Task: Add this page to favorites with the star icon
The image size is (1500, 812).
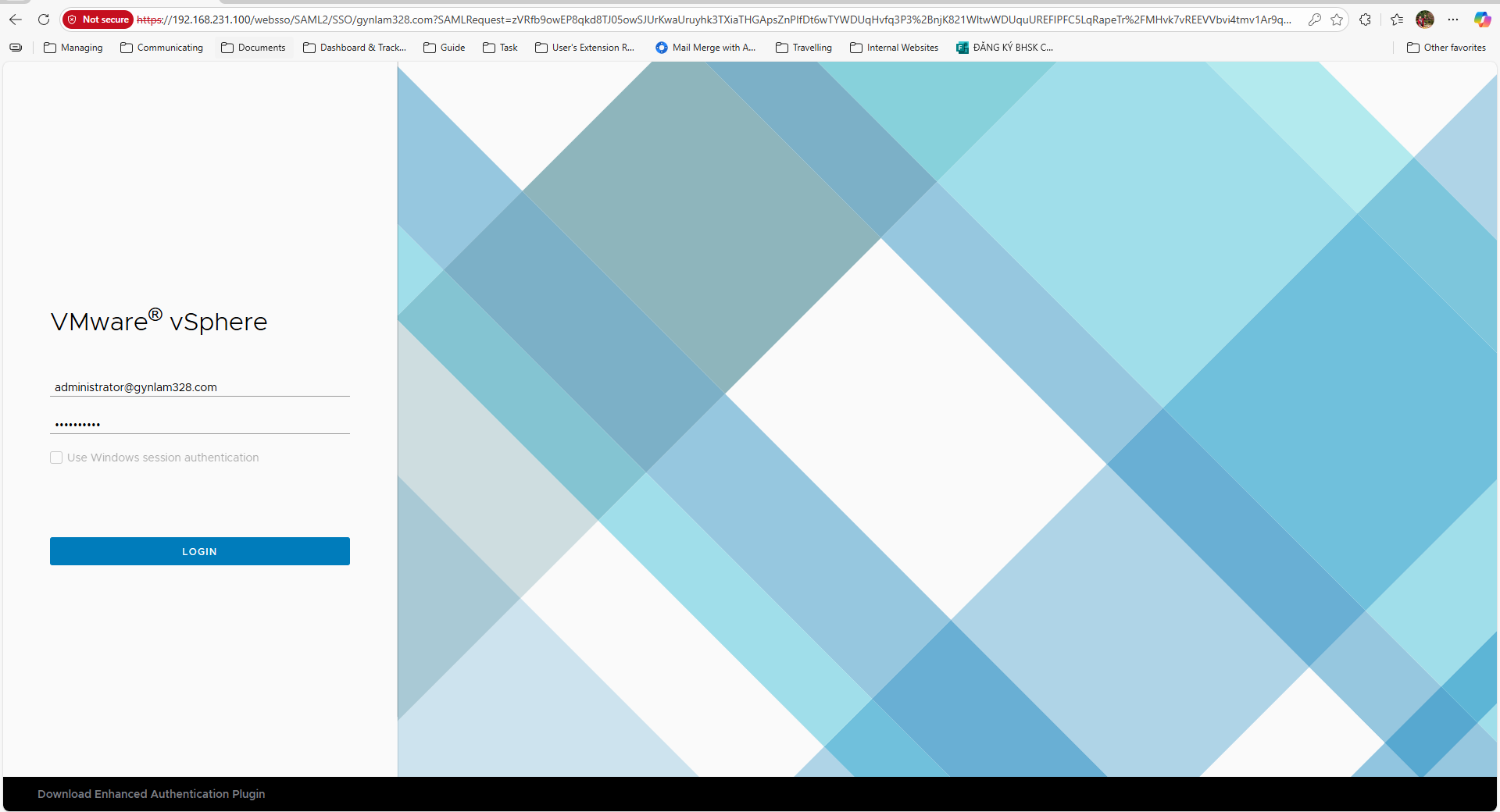Action: click(1337, 20)
